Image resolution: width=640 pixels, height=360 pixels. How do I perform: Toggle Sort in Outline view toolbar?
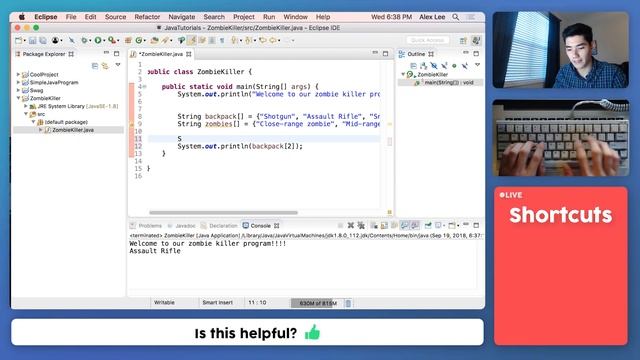click(x=423, y=66)
